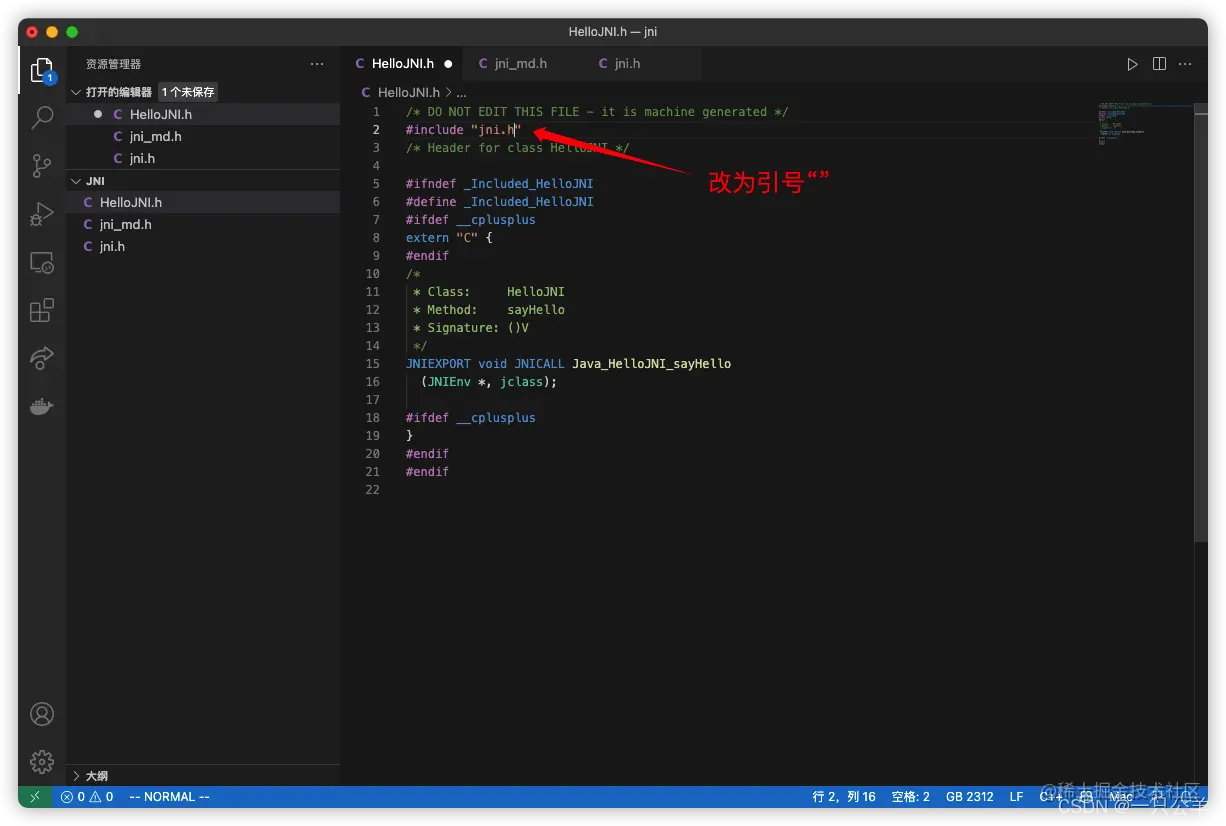The height and width of the screenshot is (826, 1226).
Task: Click the HelloJNI.h breadcrumb file icon
Action: tap(367, 92)
